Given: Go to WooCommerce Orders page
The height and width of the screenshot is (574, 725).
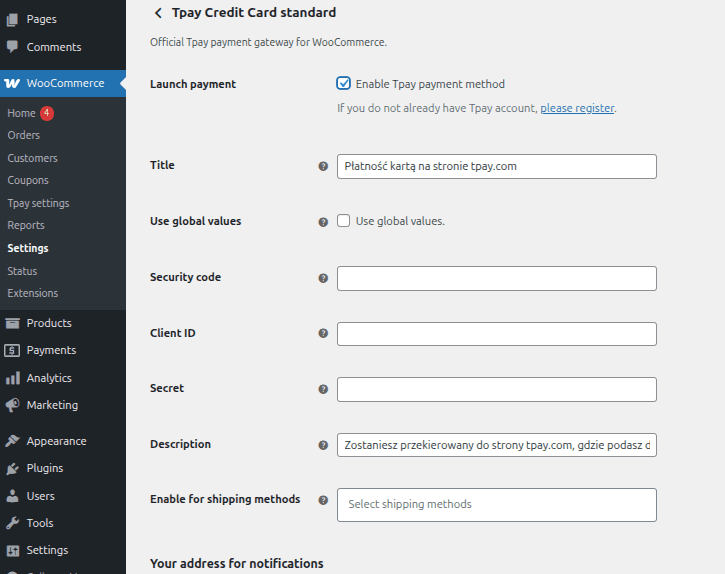Looking at the screenshot, I should [24, 135].
